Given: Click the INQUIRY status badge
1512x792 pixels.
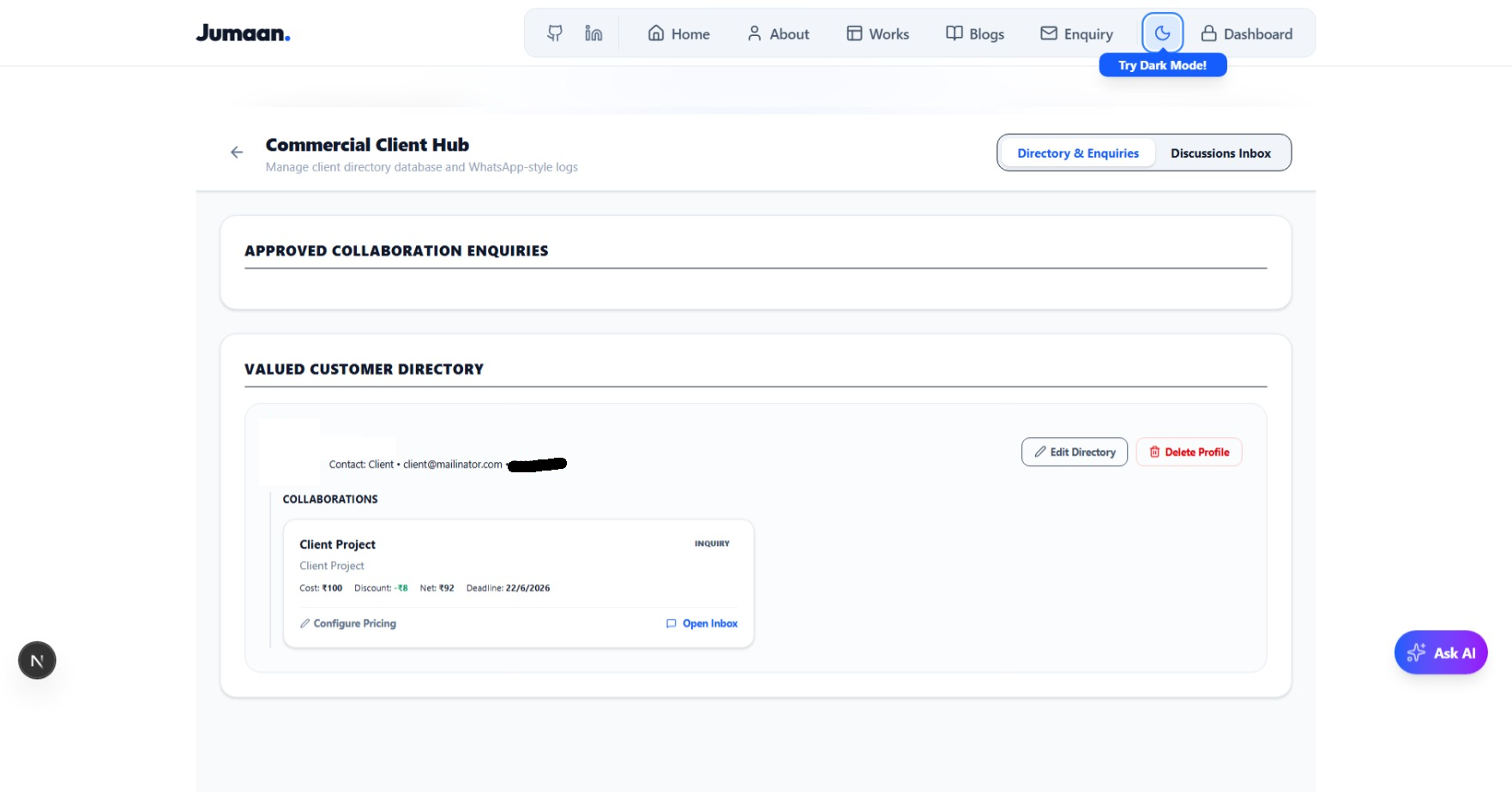Looking at the screenshot, I should coord(712,543).
